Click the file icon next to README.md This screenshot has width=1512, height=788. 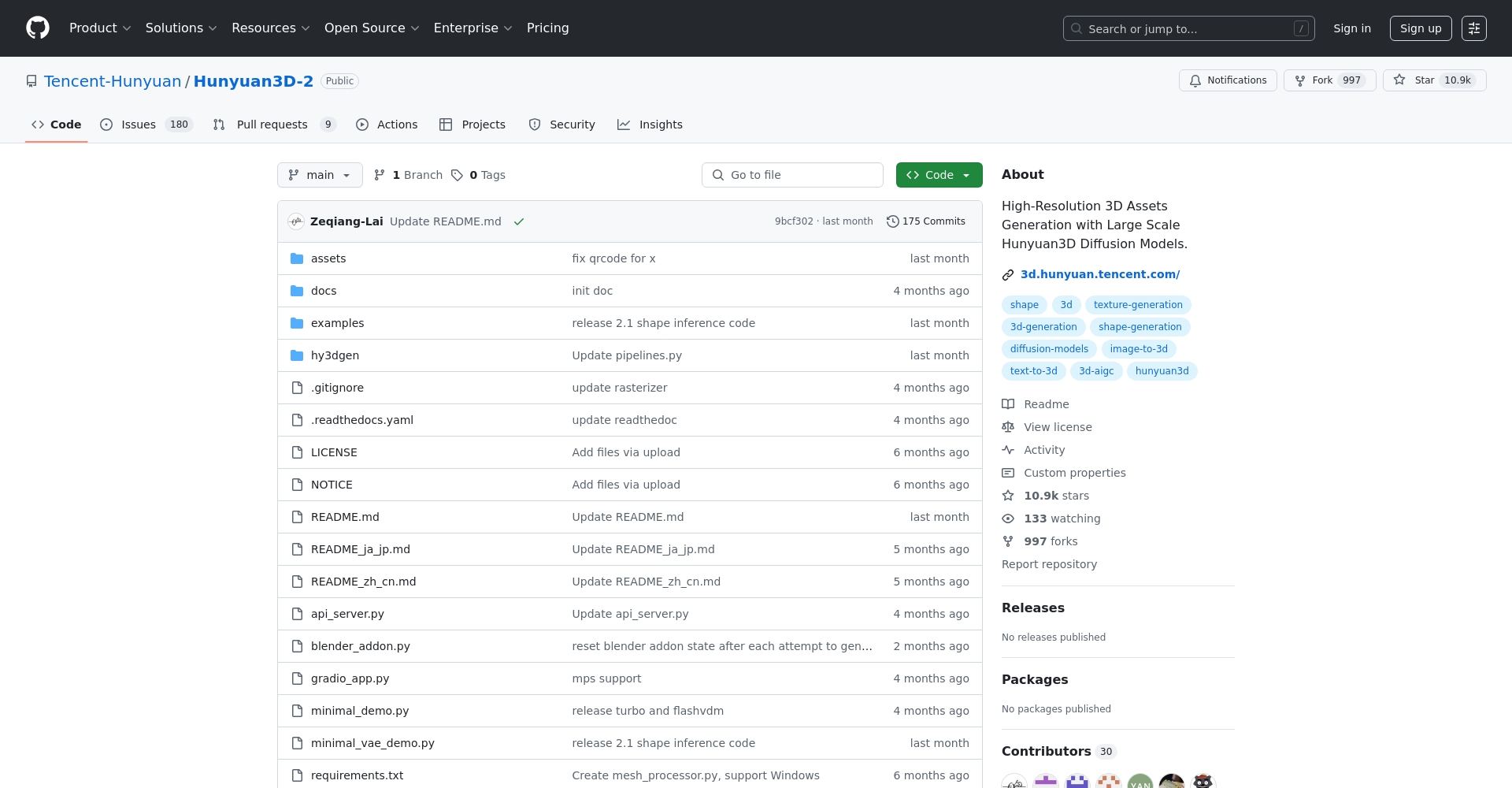[297, 517]
